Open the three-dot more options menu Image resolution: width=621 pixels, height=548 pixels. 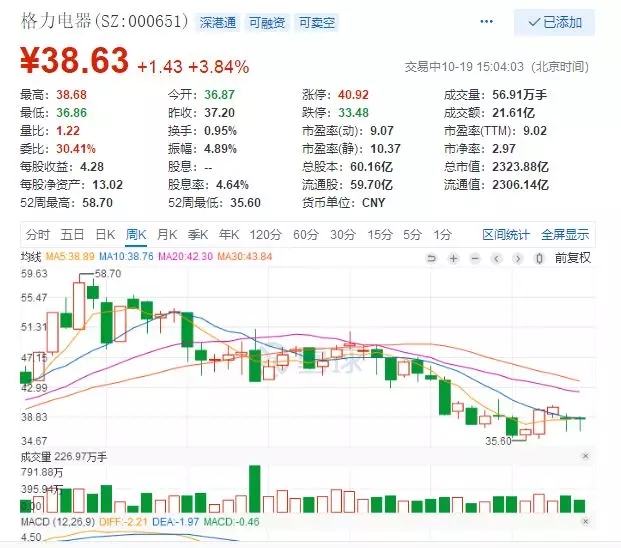[x=486, y=22]
